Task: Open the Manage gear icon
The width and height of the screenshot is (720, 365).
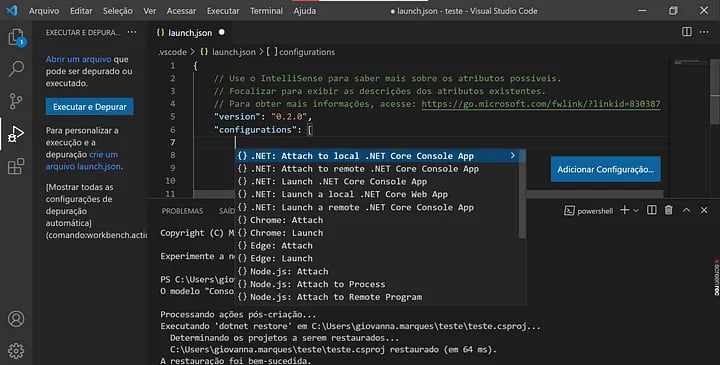Action: [x=16, y=351]
